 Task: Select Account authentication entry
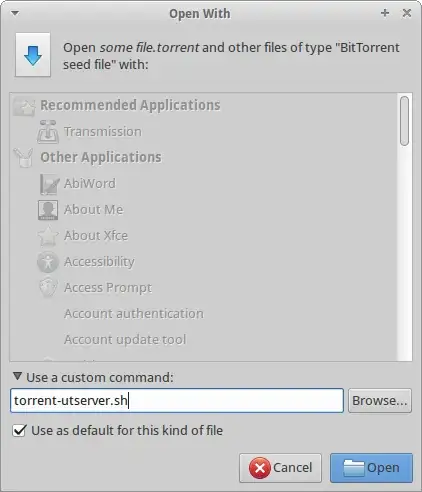tap(134, 314)
